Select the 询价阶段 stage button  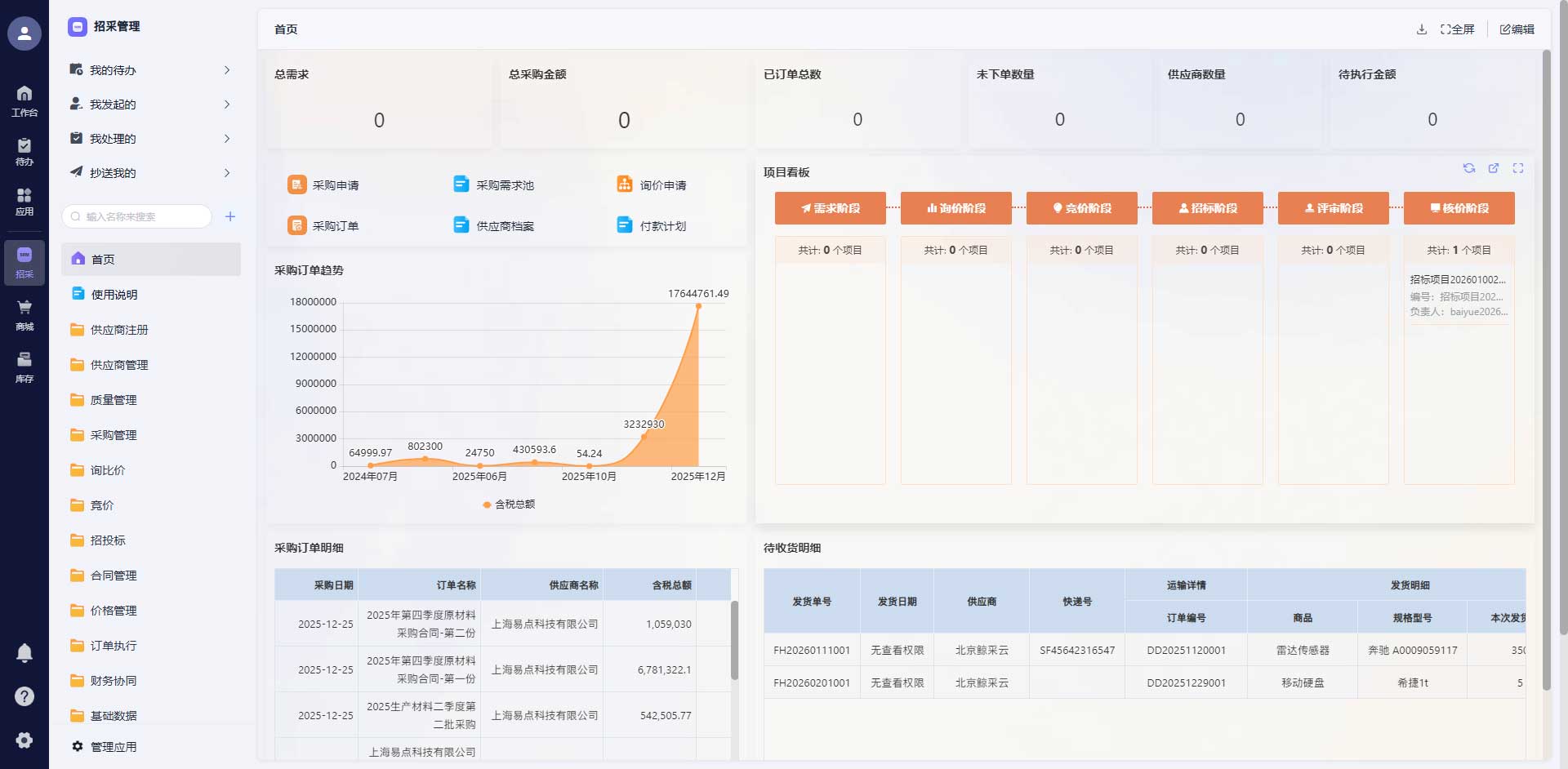[956, 208]
